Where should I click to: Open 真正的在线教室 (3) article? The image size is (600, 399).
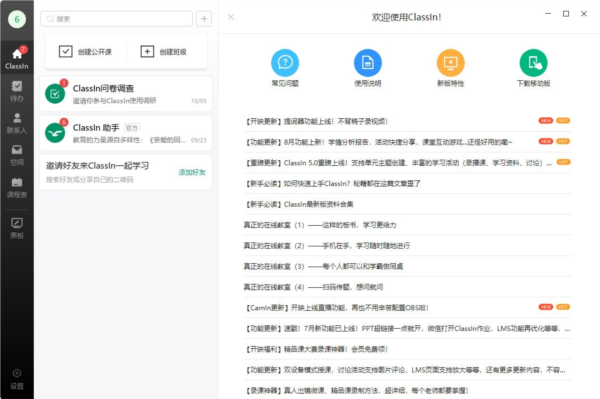click(x=407, y=266)
